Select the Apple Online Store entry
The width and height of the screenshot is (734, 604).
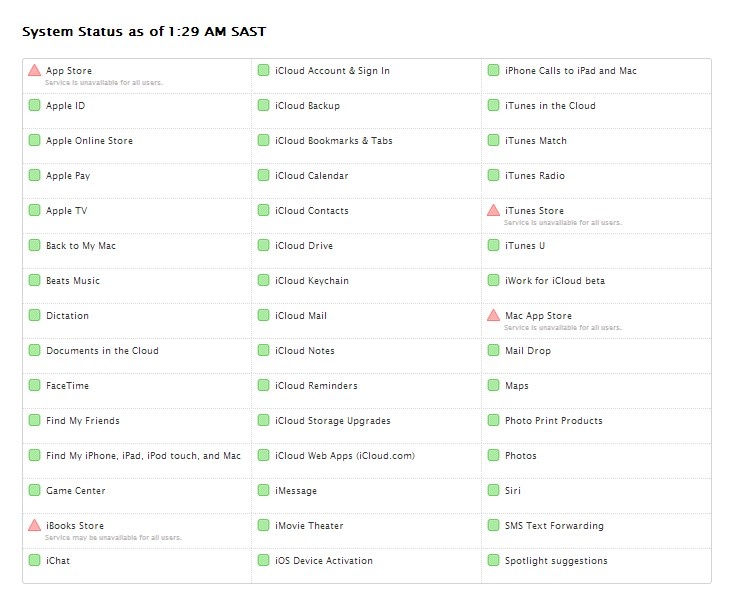(x=89, y=141)
